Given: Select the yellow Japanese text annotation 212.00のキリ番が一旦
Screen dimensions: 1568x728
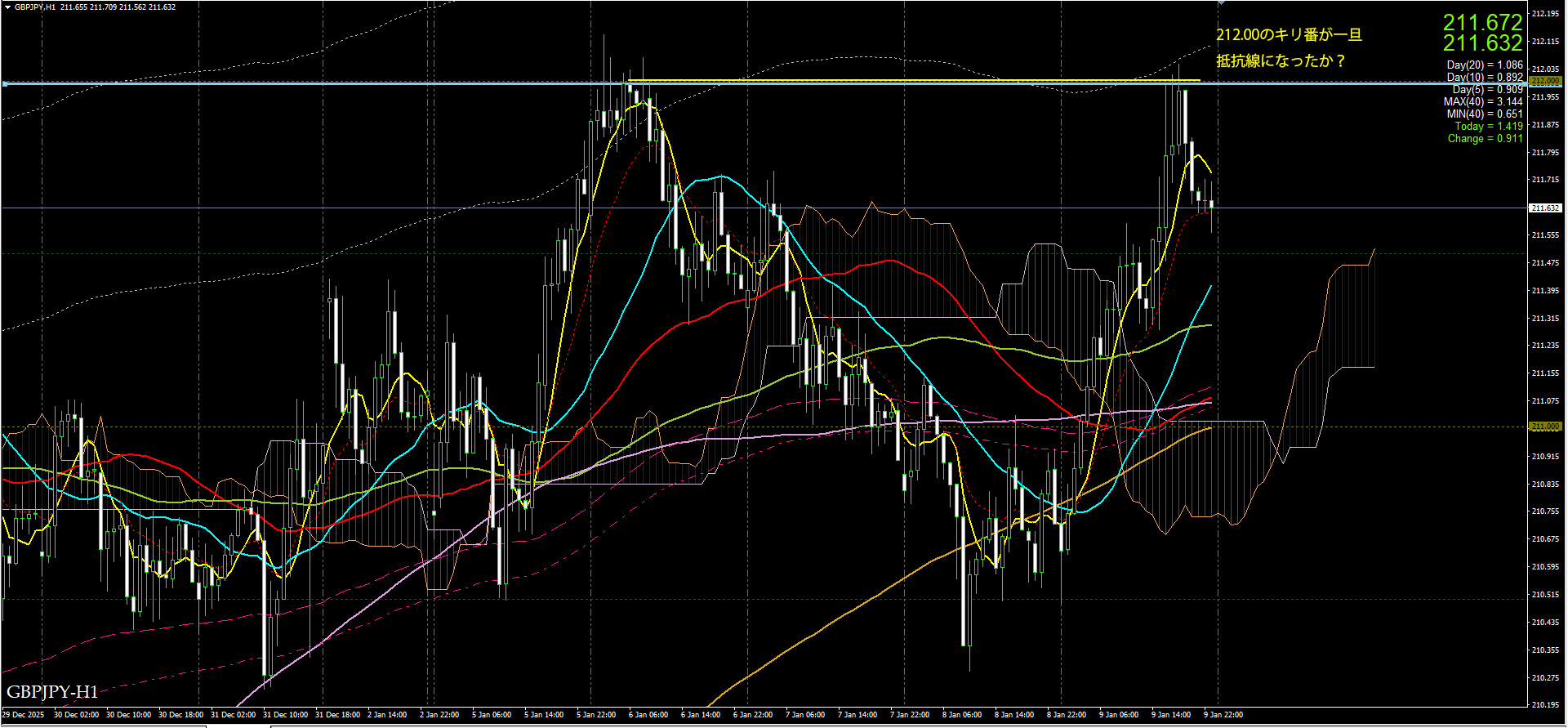Looking at the screenshot, I should click(1289, 35).
